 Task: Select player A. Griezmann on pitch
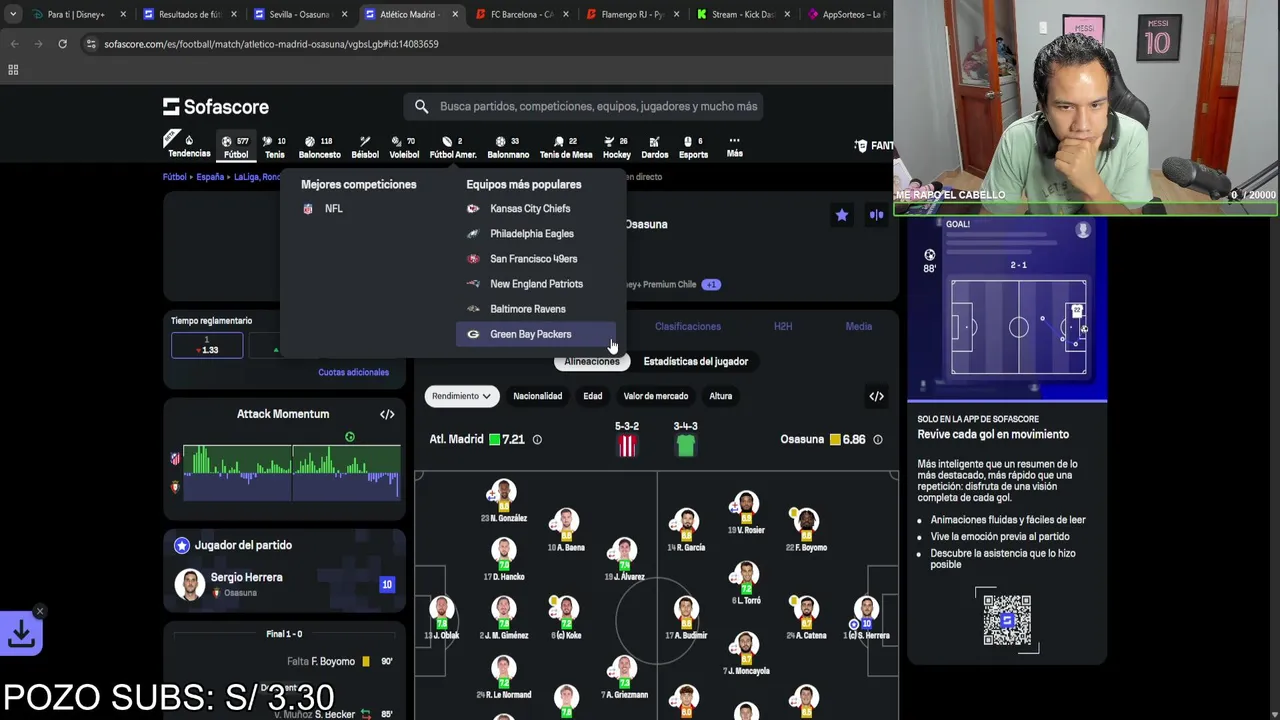625,677
